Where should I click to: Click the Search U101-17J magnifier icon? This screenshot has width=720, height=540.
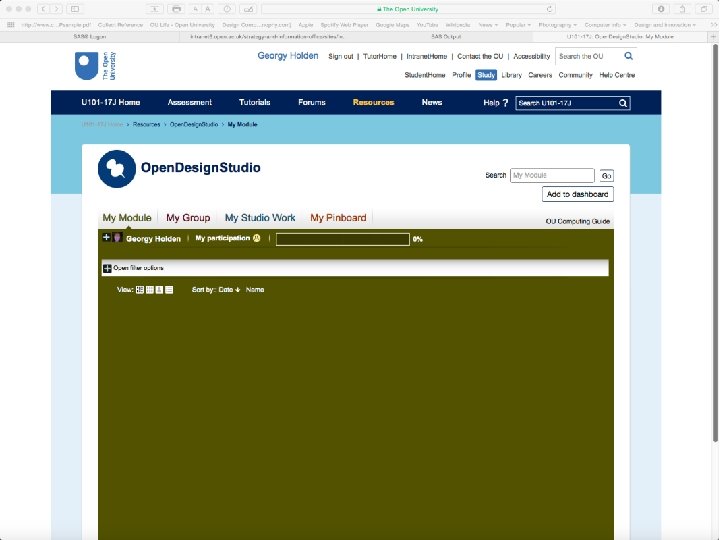[623, 103]
